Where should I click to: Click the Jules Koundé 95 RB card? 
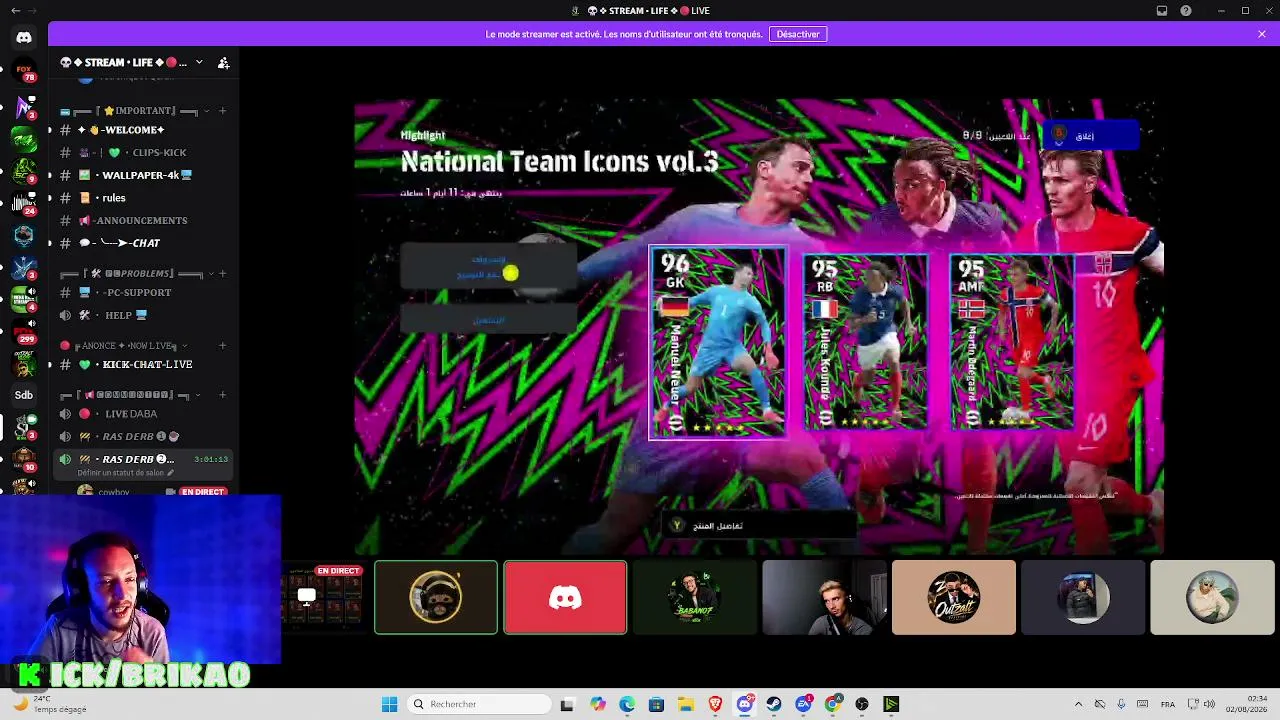tap(865, 342)
